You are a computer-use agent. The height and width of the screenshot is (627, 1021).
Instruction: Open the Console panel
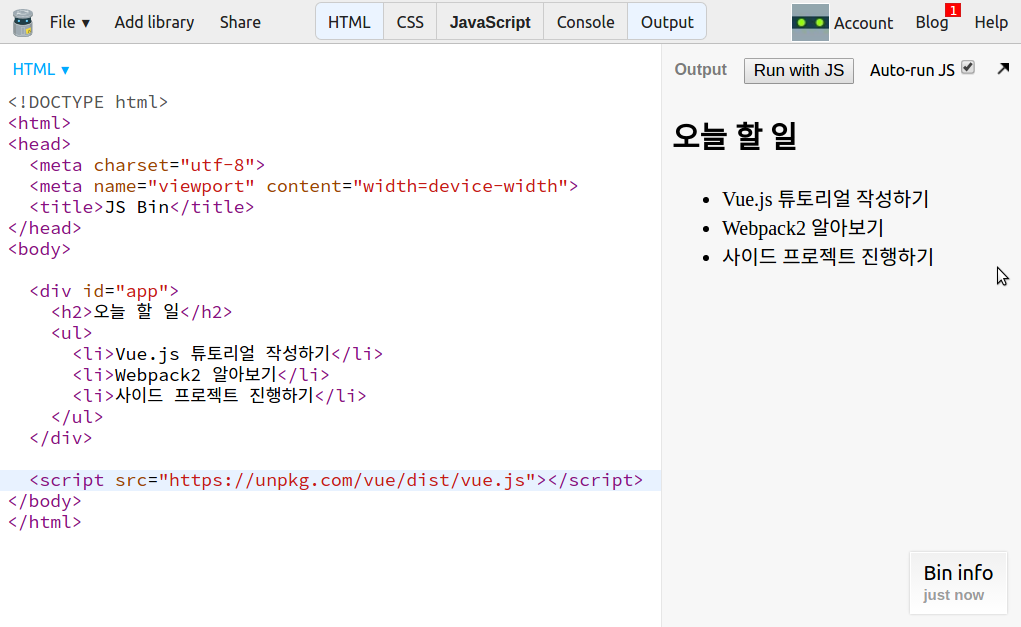585,22
